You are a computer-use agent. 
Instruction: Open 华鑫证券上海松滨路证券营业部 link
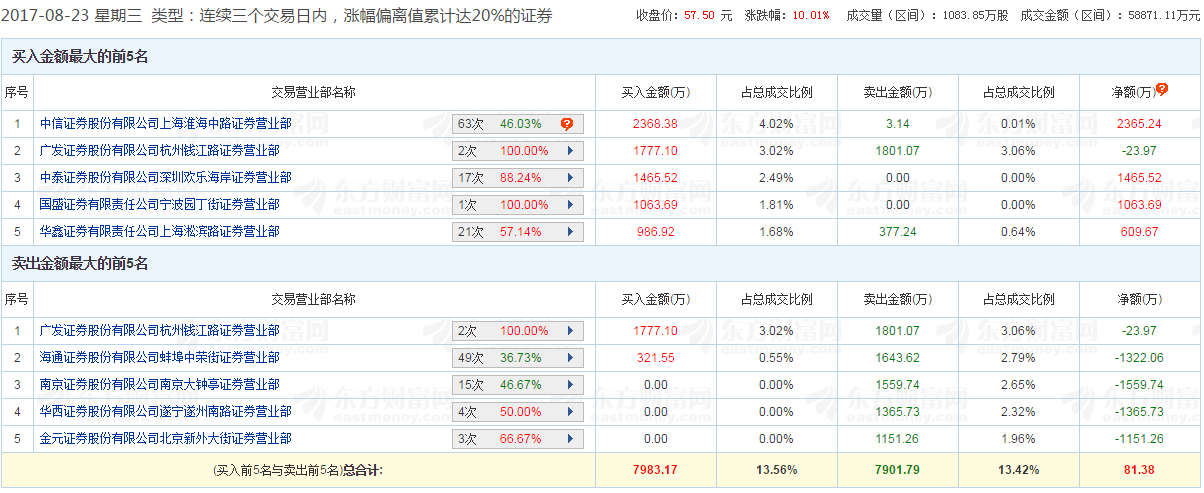[159, 232]
